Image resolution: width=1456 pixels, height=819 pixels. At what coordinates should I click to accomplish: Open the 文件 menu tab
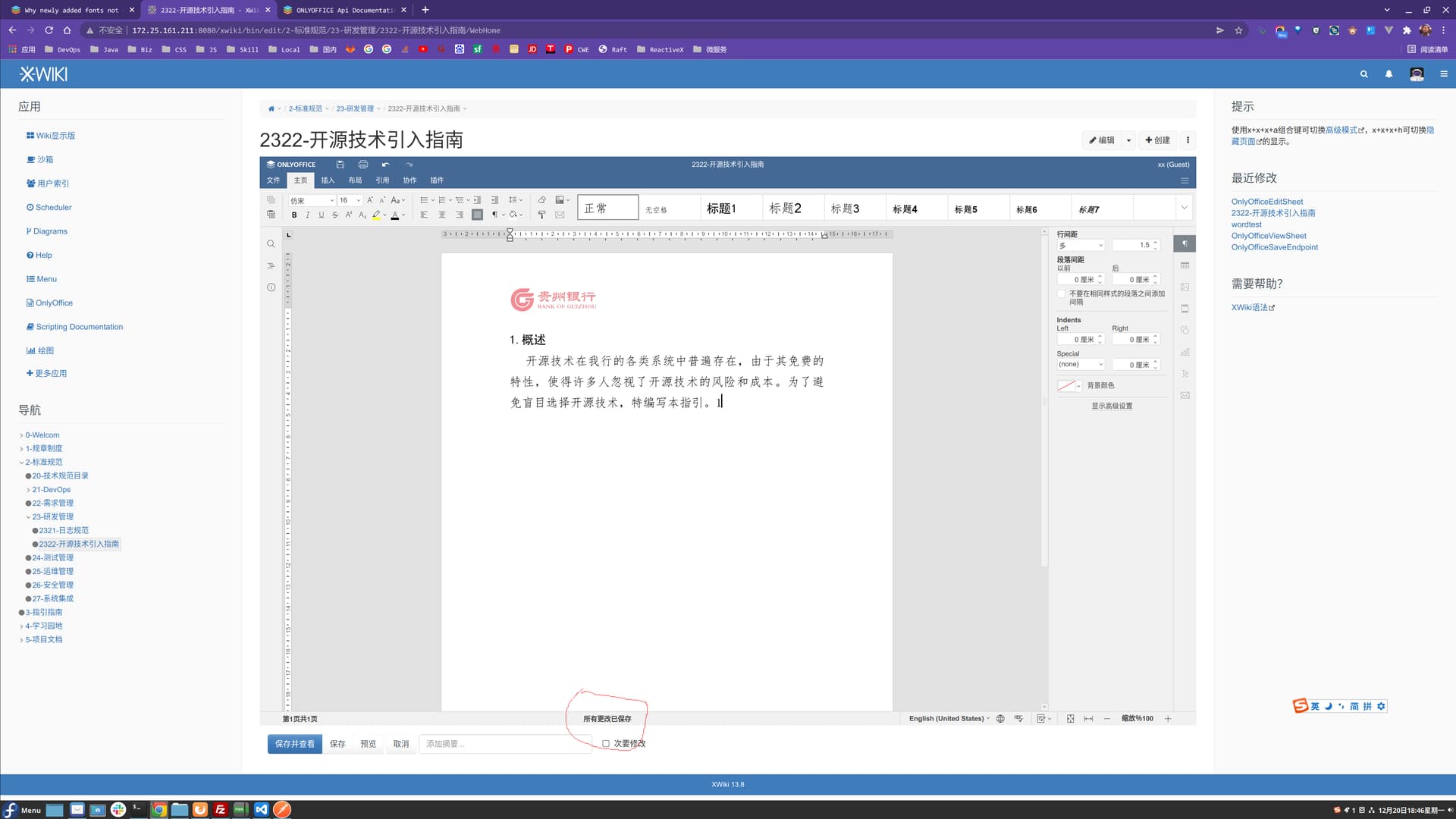click(x=273, y=180)
